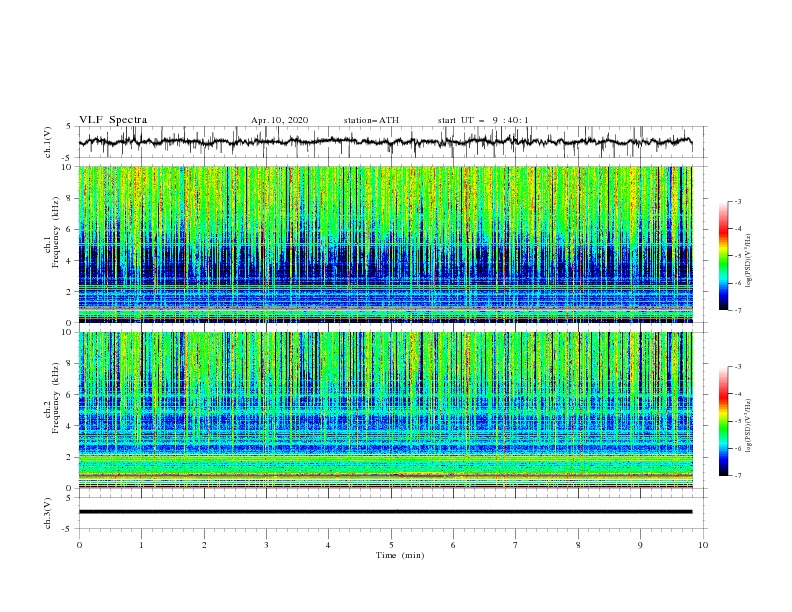Click the time axis tick label "7"
This screenshot has height=612, width=792.
tap(516, 545)
